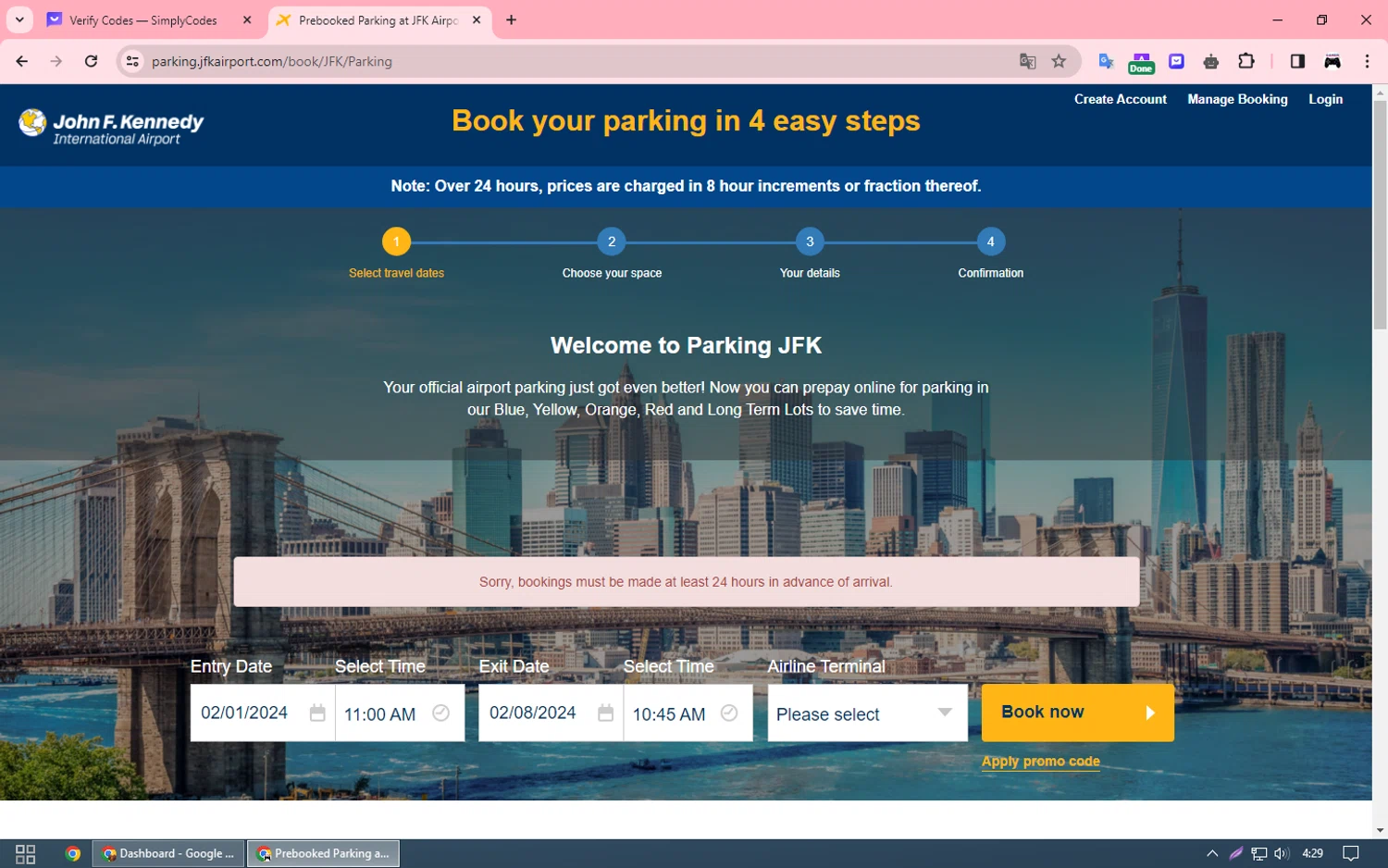
Task: Click the 24 hours advance booking error message
Action: [686, 582]
